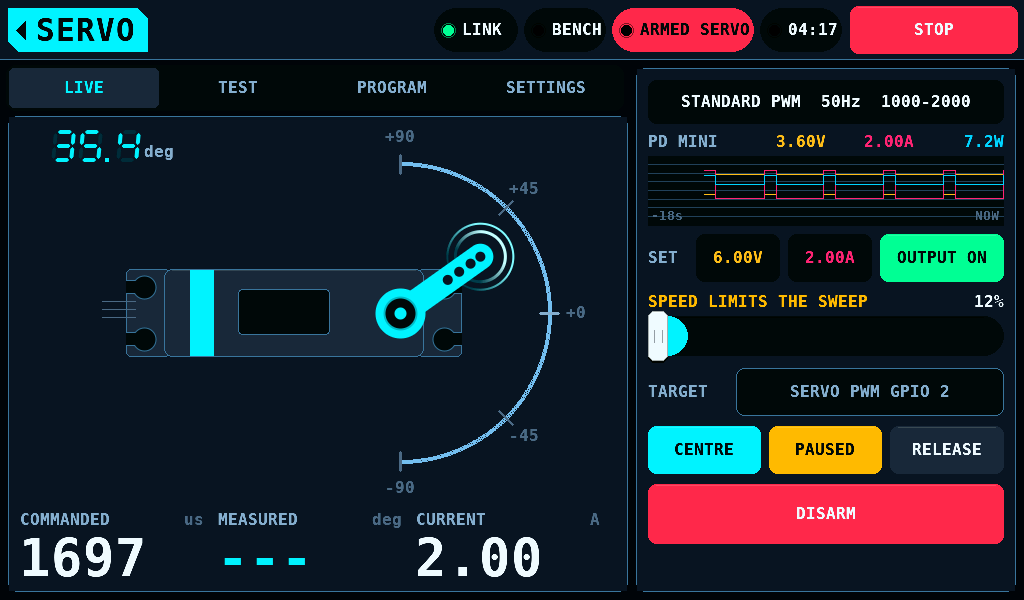The width and height of the screenshot is (1024, 600).
Task: Click the ARMED SERVO status badge
Action: [x=683, y=30]
